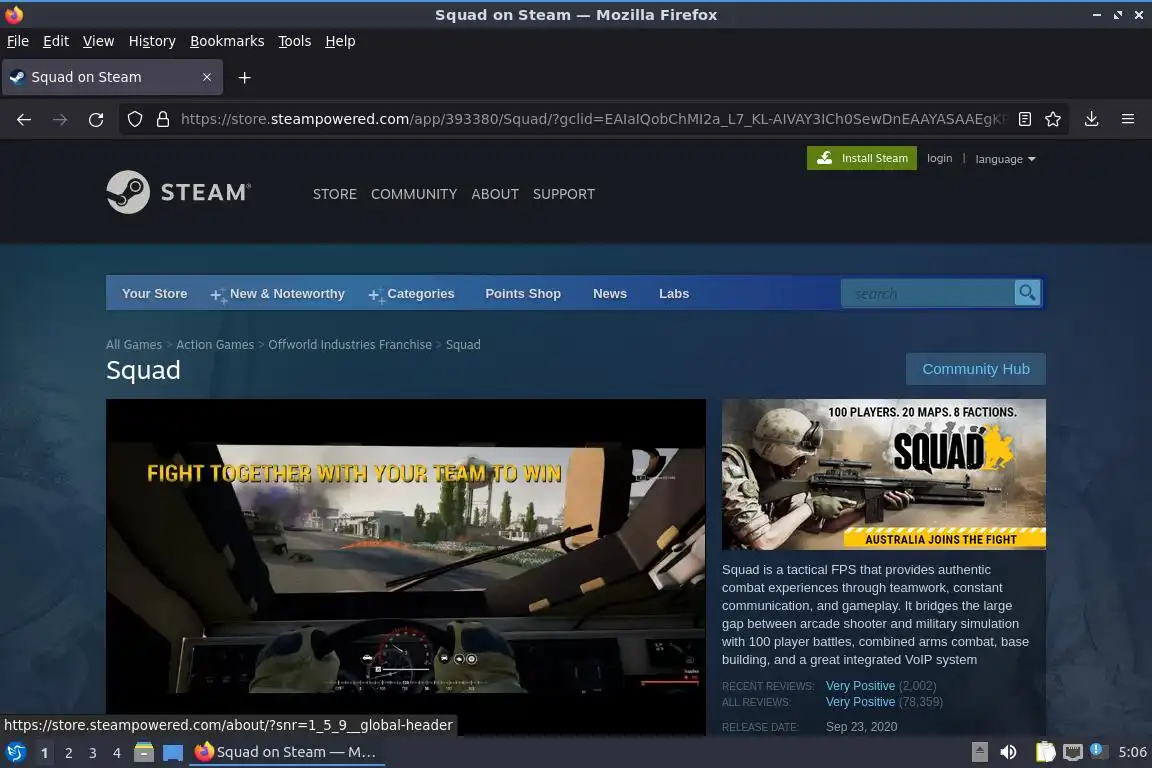
Task: Submit the store search via magnifier icon
Action: [1027, 293]
